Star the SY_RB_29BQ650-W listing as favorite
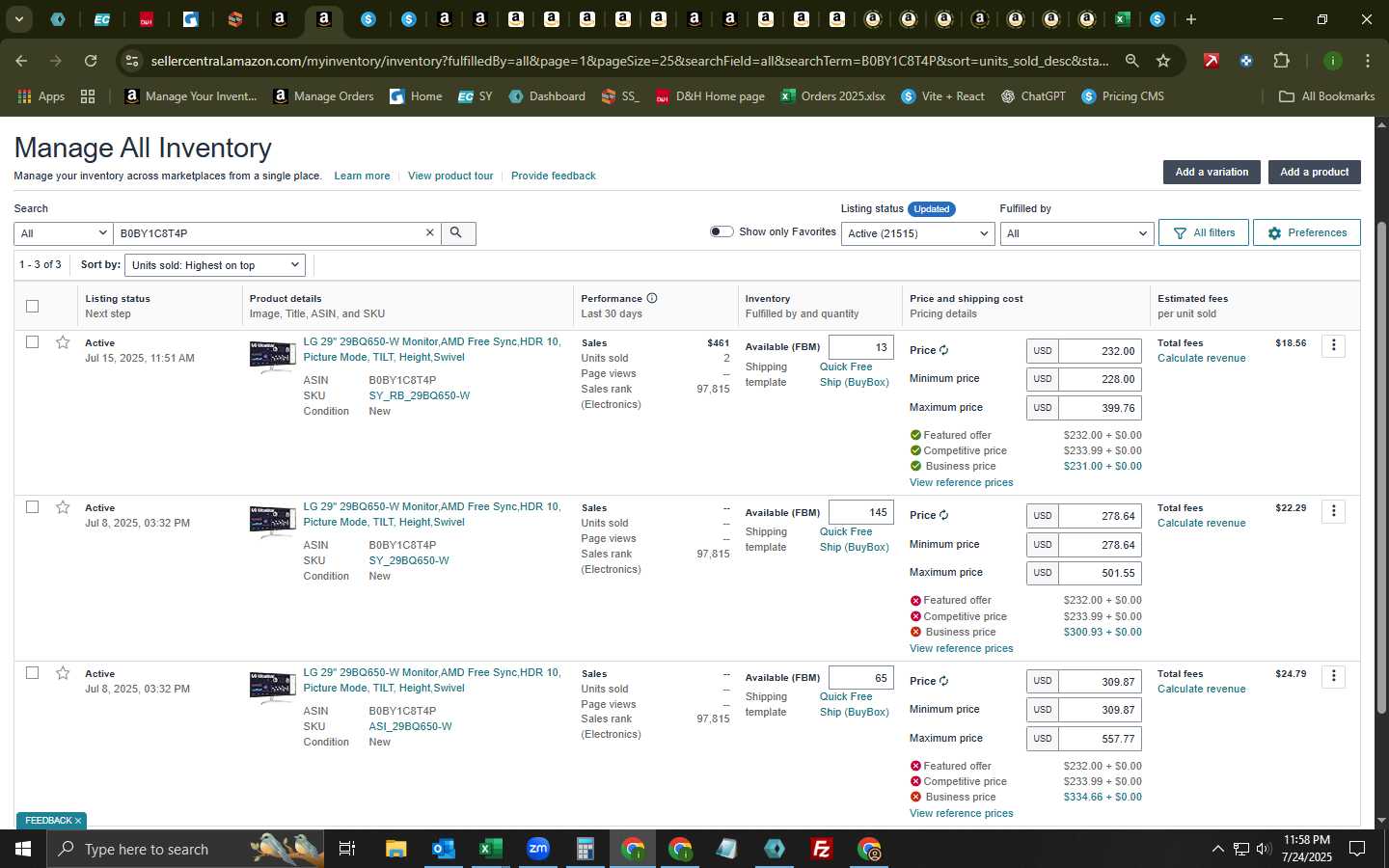 (x=63, y=342)
